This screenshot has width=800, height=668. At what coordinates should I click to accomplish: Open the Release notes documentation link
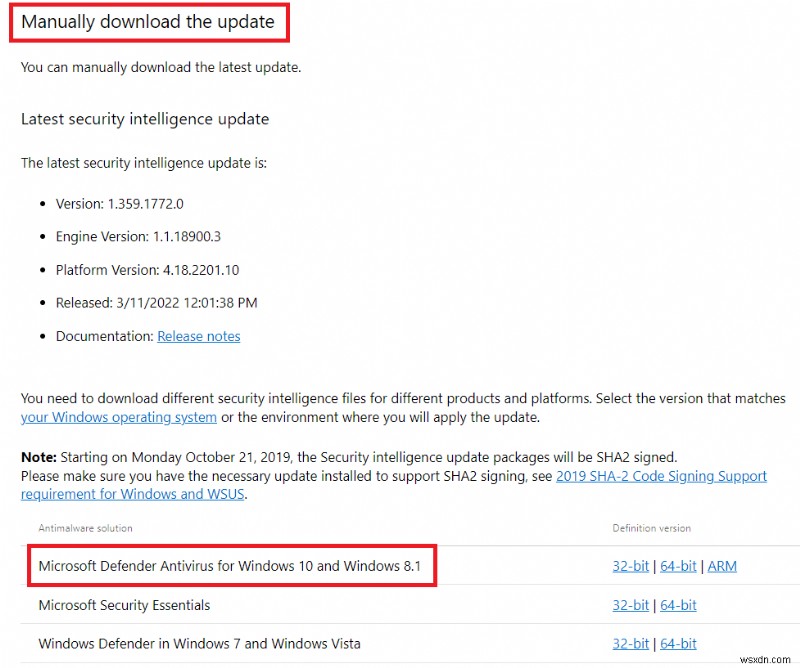pyautogui.click(x=198, y=336)
